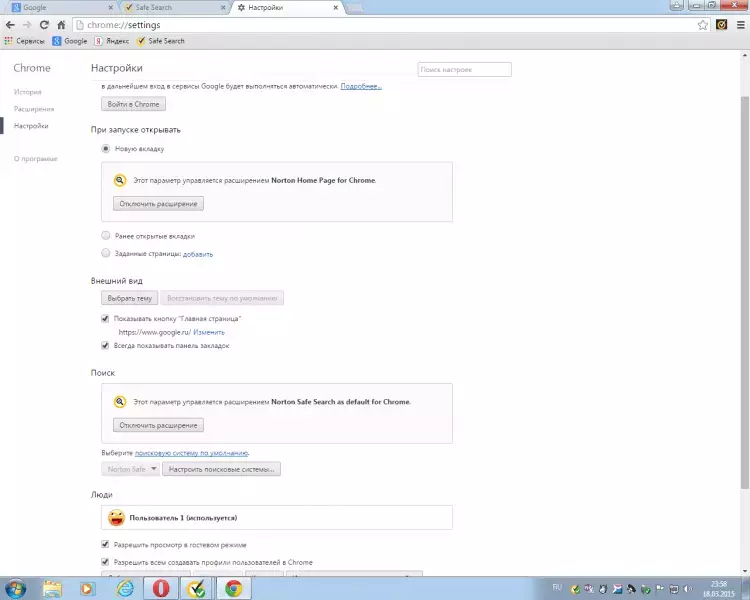Close the Google tab
750x600 pixels.
pyautogui.click(x=110, y=8)
